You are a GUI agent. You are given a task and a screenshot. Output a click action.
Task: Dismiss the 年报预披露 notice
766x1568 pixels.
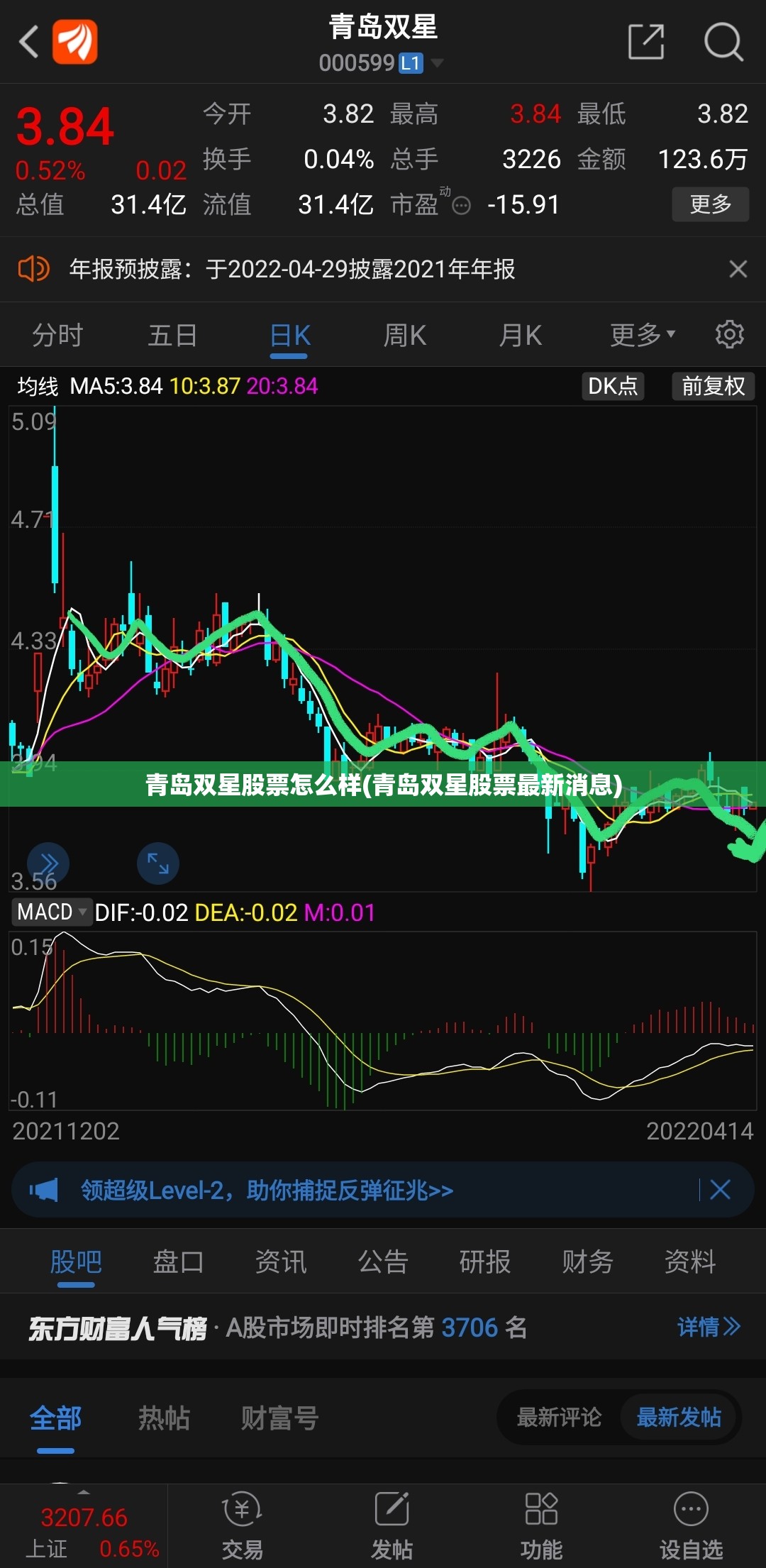point(738,269)
